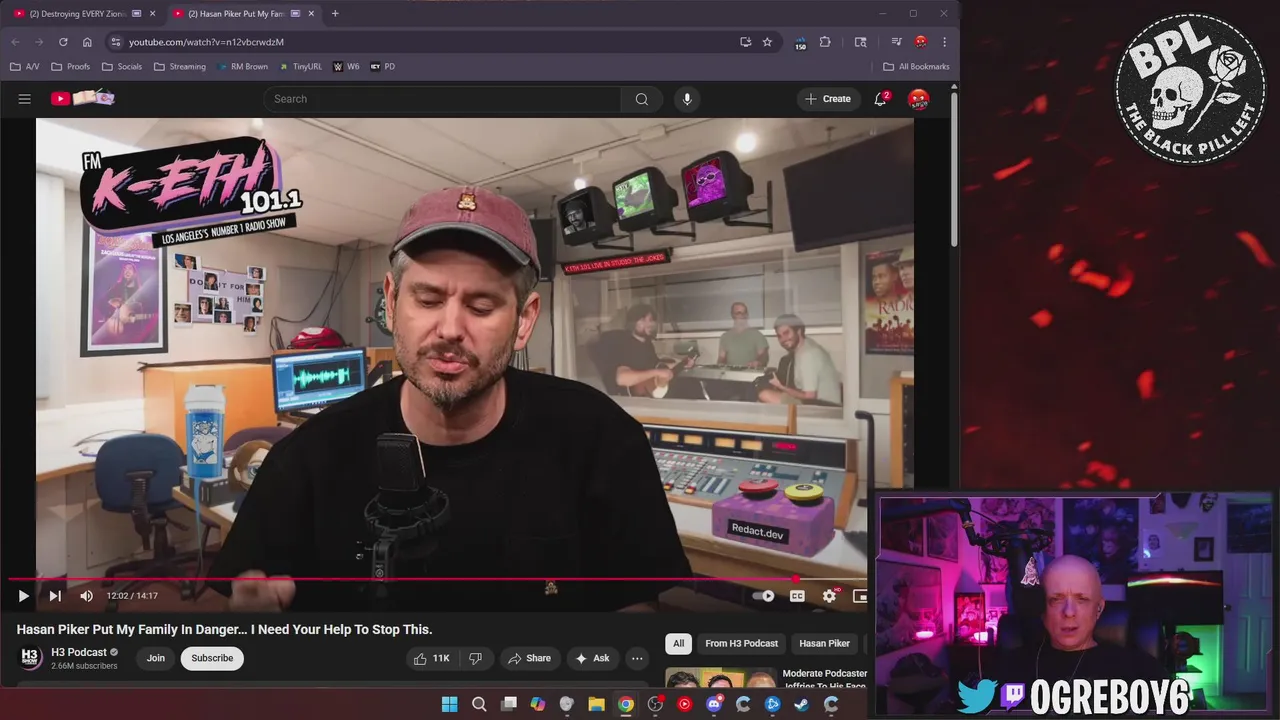Open the TinyURL bookmark

point(301,67)
